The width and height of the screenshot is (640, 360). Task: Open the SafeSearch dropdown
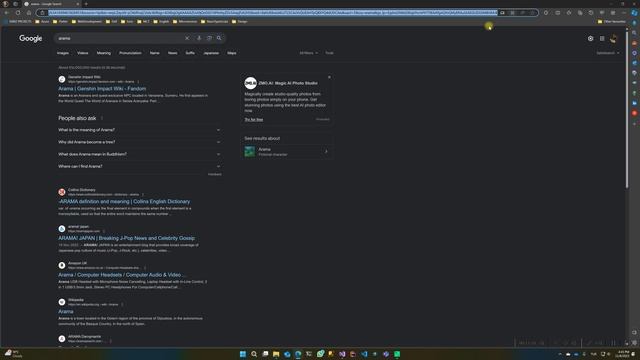click(607, 53)
